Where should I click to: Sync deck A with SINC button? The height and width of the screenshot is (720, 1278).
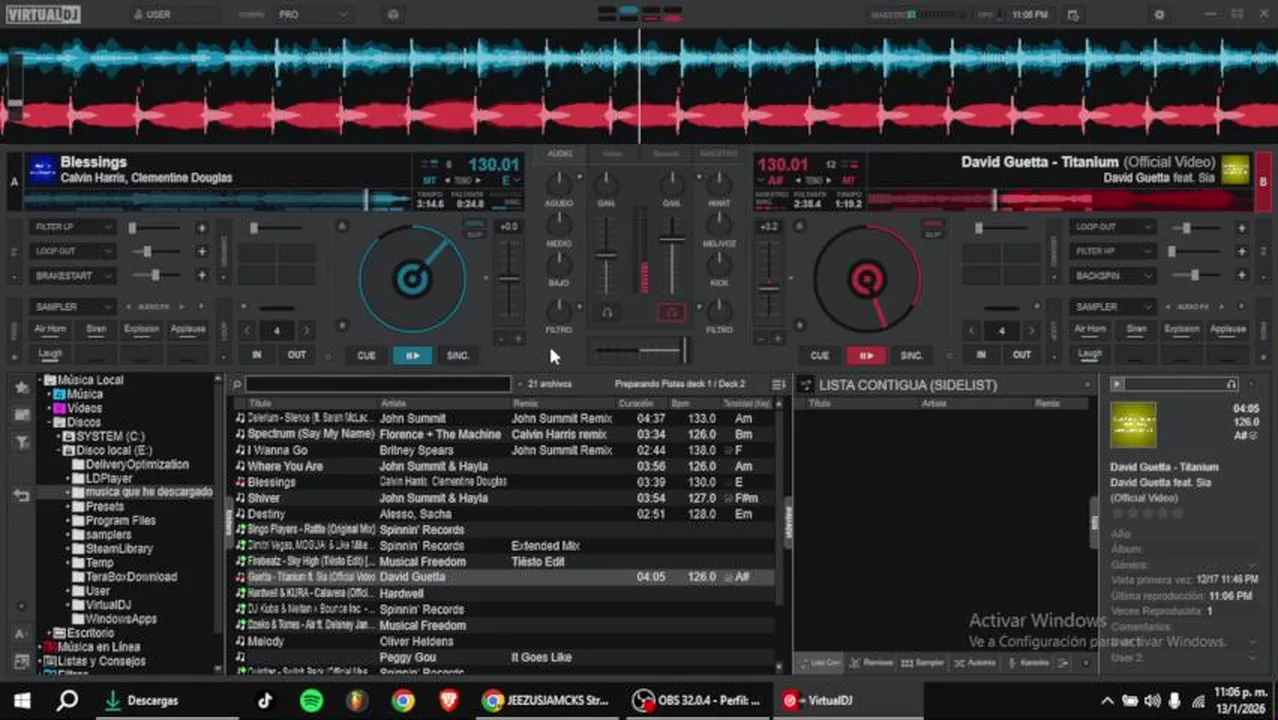(x=458, y=355)
